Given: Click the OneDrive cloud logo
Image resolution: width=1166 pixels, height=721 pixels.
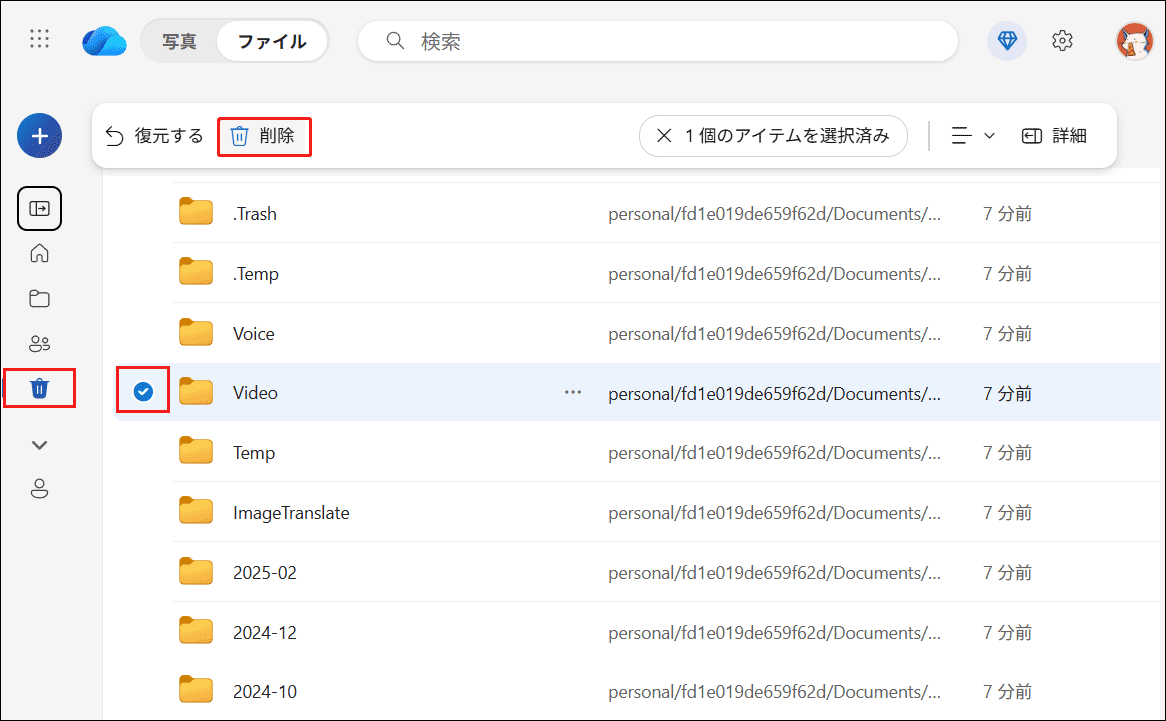Looking at the screenshot, I should (104, 39).
